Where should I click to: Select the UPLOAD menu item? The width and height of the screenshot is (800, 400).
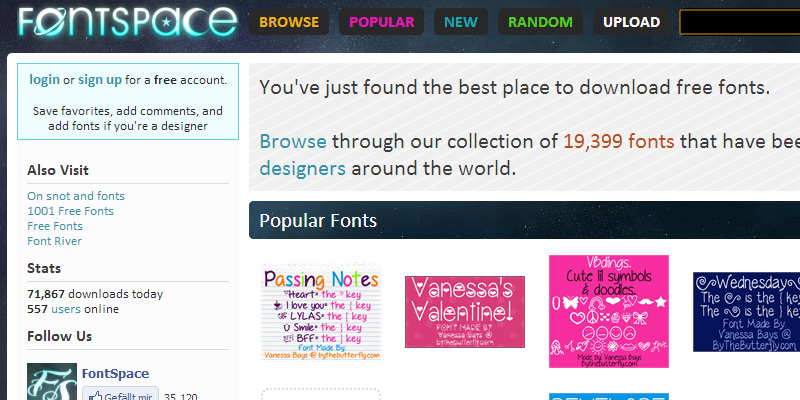click(631, 22)
